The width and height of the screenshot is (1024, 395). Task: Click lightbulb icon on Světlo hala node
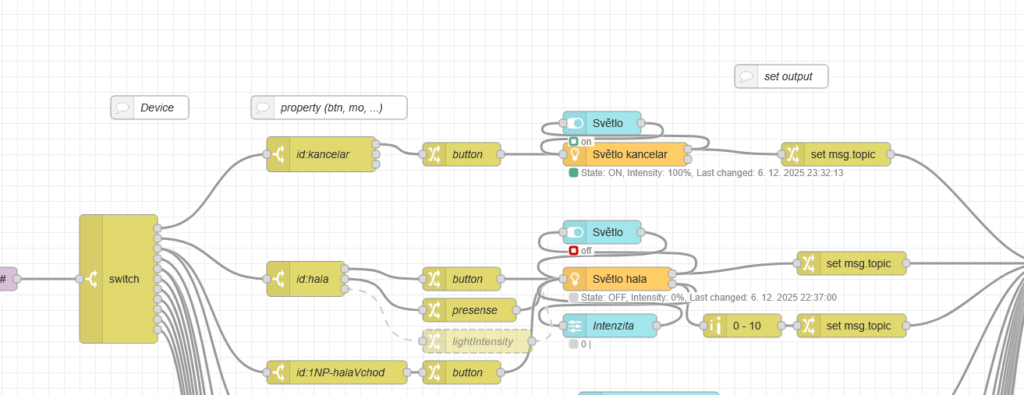pyautogui.click(x=575, y=279)
